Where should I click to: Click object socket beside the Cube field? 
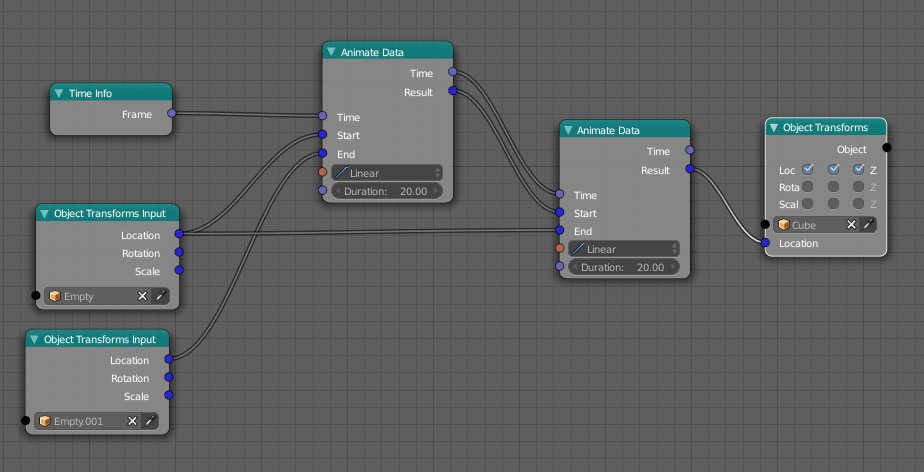pyautogui.click(x=765, y=225)
